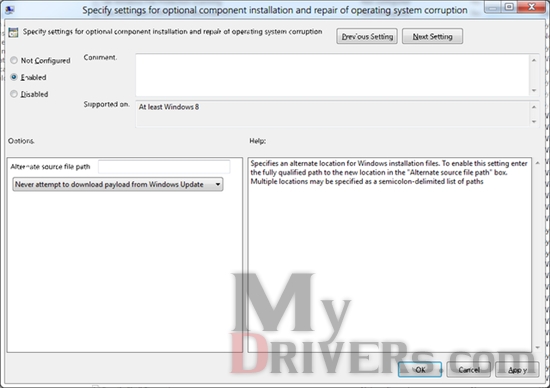
Task: Click the Apply button
Action: 517,370
